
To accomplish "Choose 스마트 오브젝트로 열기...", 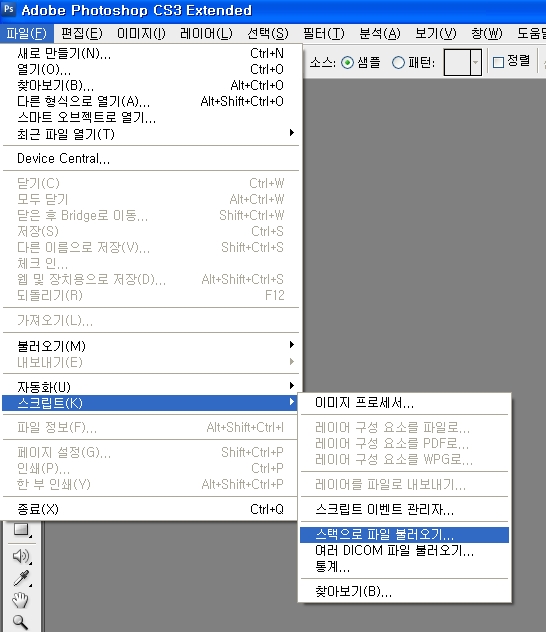I will click(x=150, y=118).
